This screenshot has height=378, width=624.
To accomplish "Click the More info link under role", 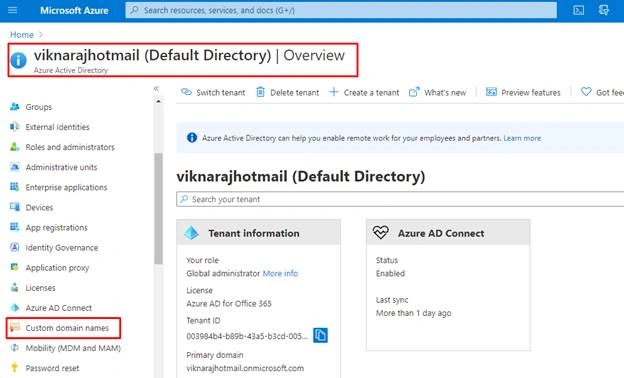I will tap(280, 273).
